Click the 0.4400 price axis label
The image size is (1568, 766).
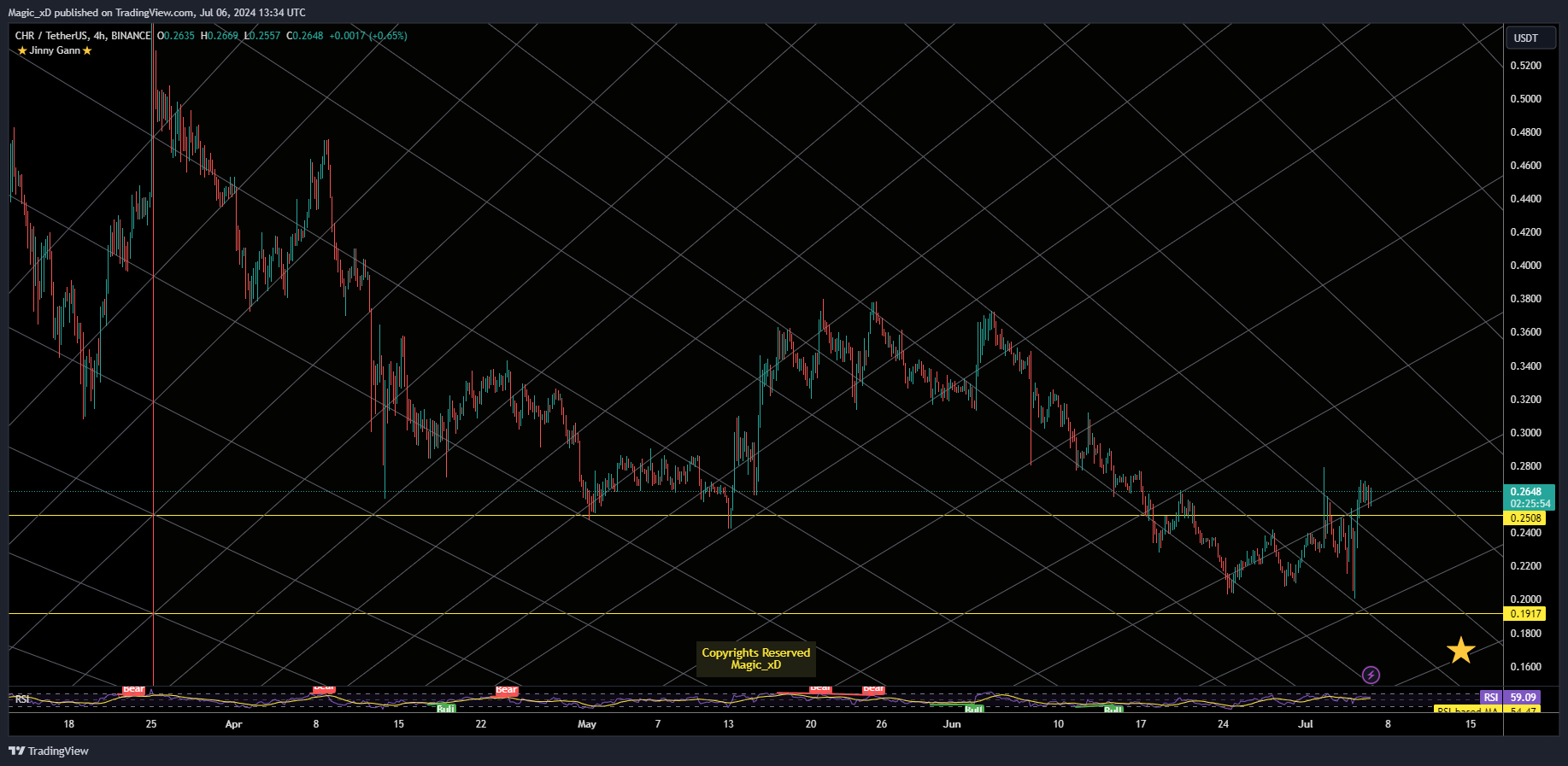tap(1525, 199)
